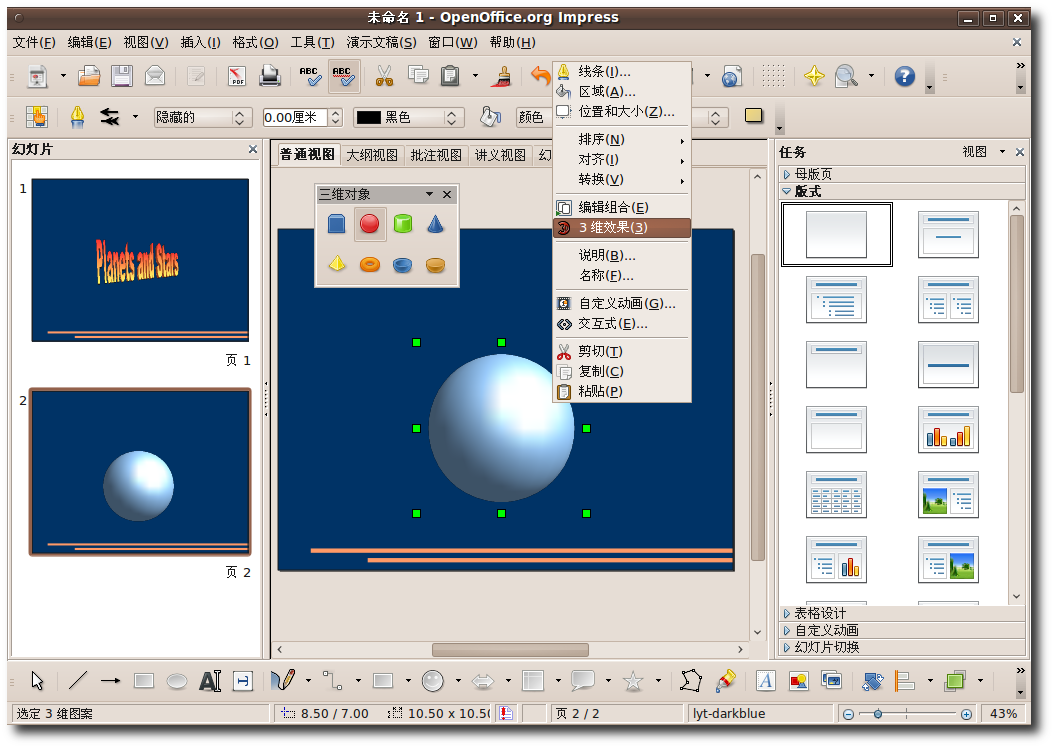The height and width of the screenshot is (748, 1054).
Task: Collapse the 版式 section
Action: point(902,192)
